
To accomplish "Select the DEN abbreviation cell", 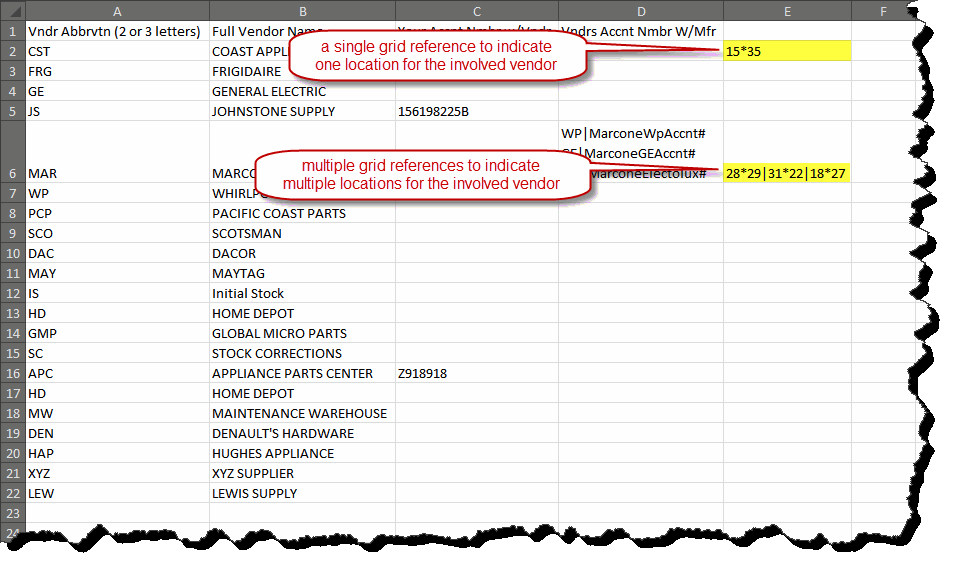I will point(117,434).
